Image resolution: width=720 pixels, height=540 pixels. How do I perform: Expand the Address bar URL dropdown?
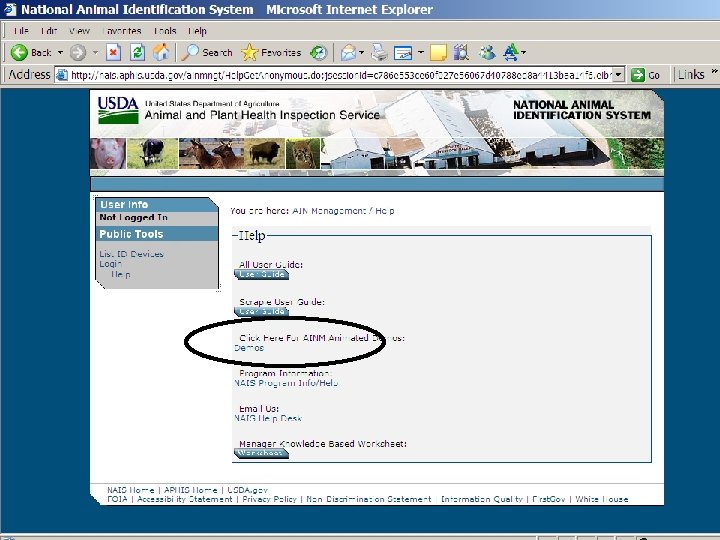coord(619,74)
